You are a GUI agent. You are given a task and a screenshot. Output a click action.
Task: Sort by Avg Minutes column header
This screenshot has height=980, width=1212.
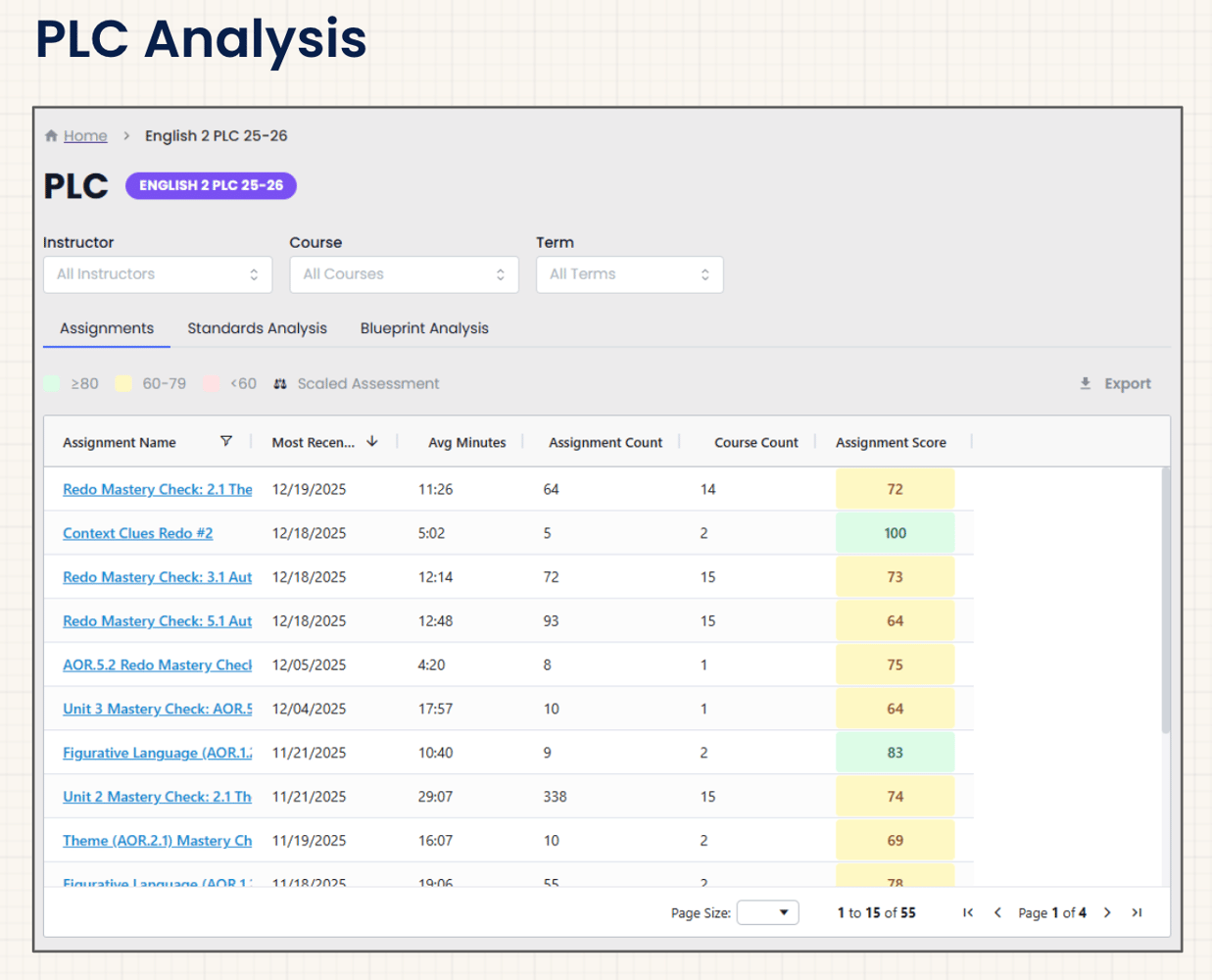(x=467, y=443)
